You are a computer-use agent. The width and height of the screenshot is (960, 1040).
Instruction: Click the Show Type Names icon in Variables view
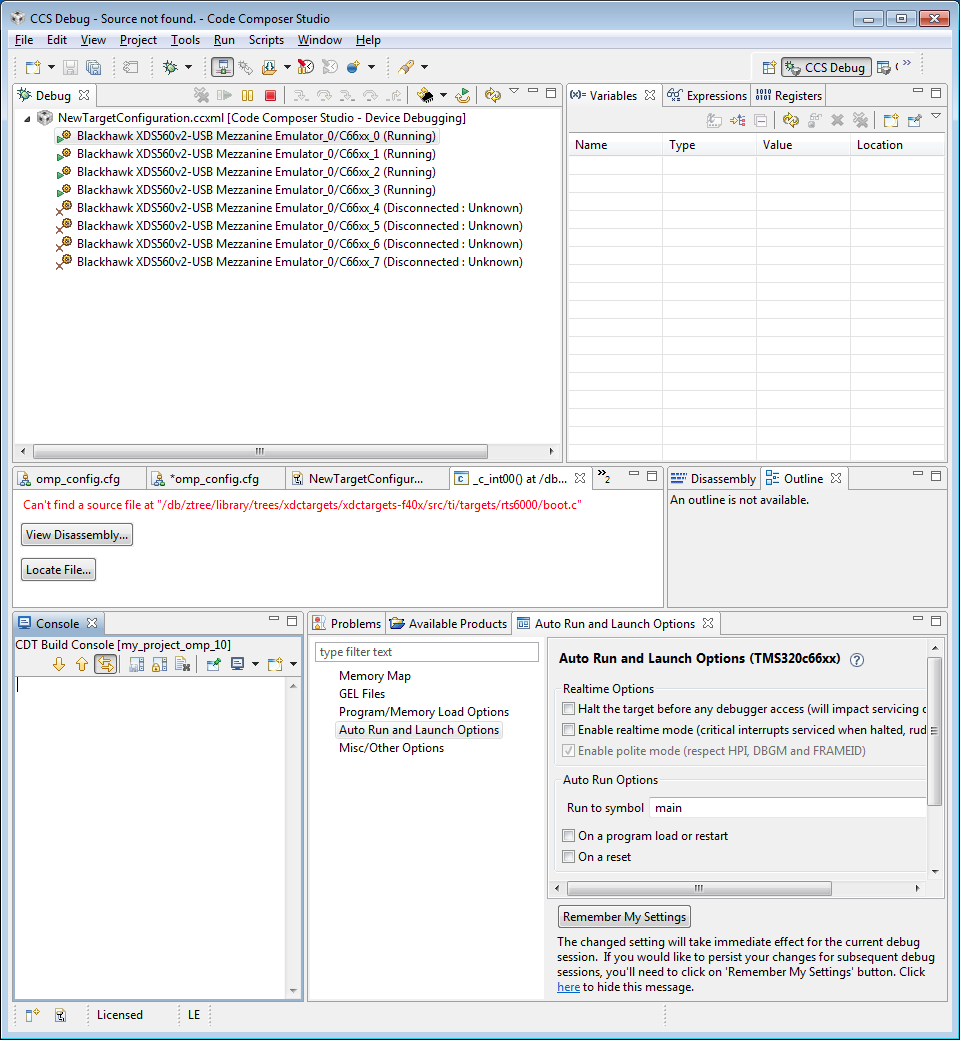coord(714,120)
